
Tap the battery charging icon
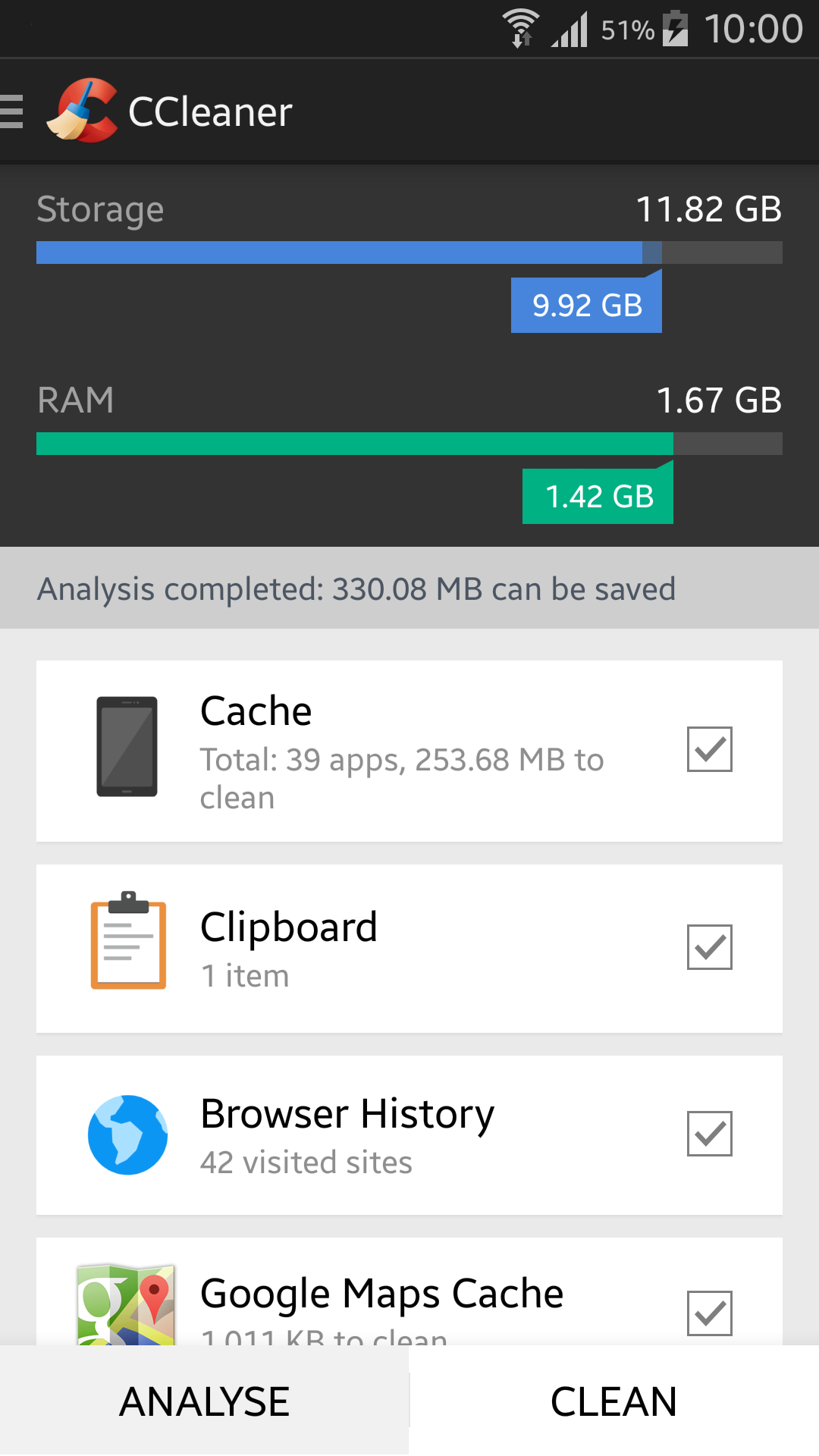pos(675,29)
